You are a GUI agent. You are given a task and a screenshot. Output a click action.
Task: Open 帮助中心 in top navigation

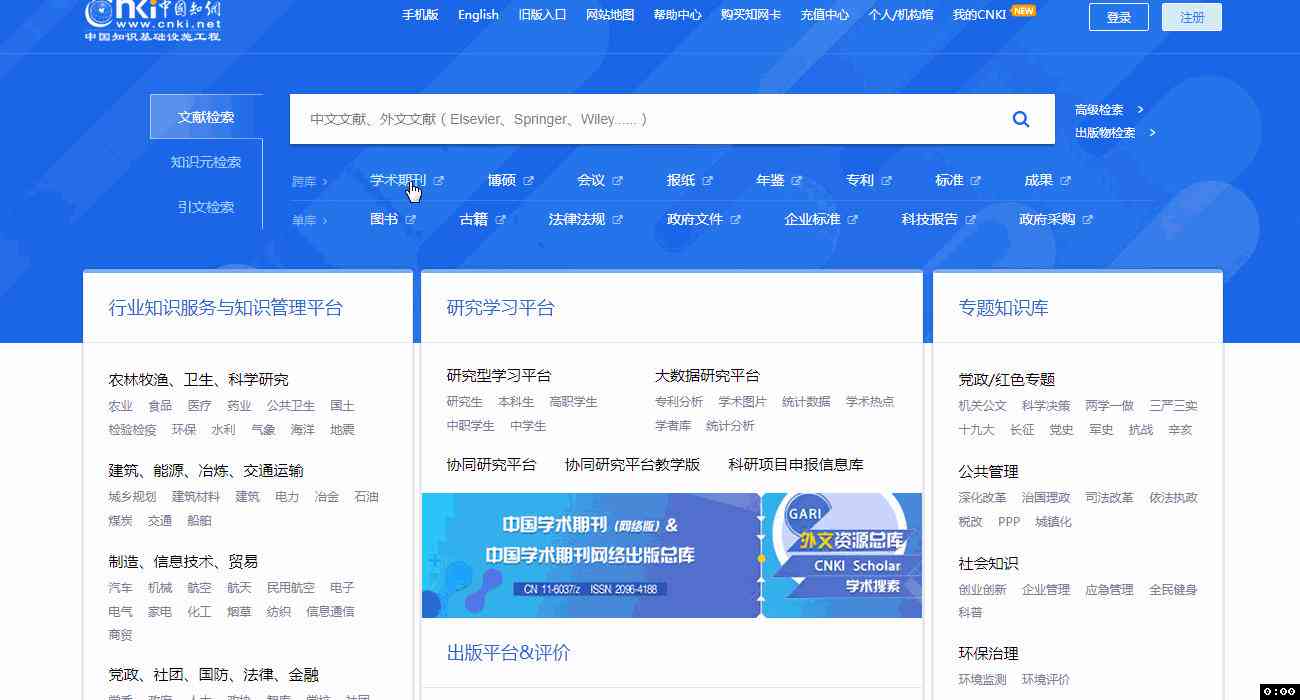[x=677, y=15]
